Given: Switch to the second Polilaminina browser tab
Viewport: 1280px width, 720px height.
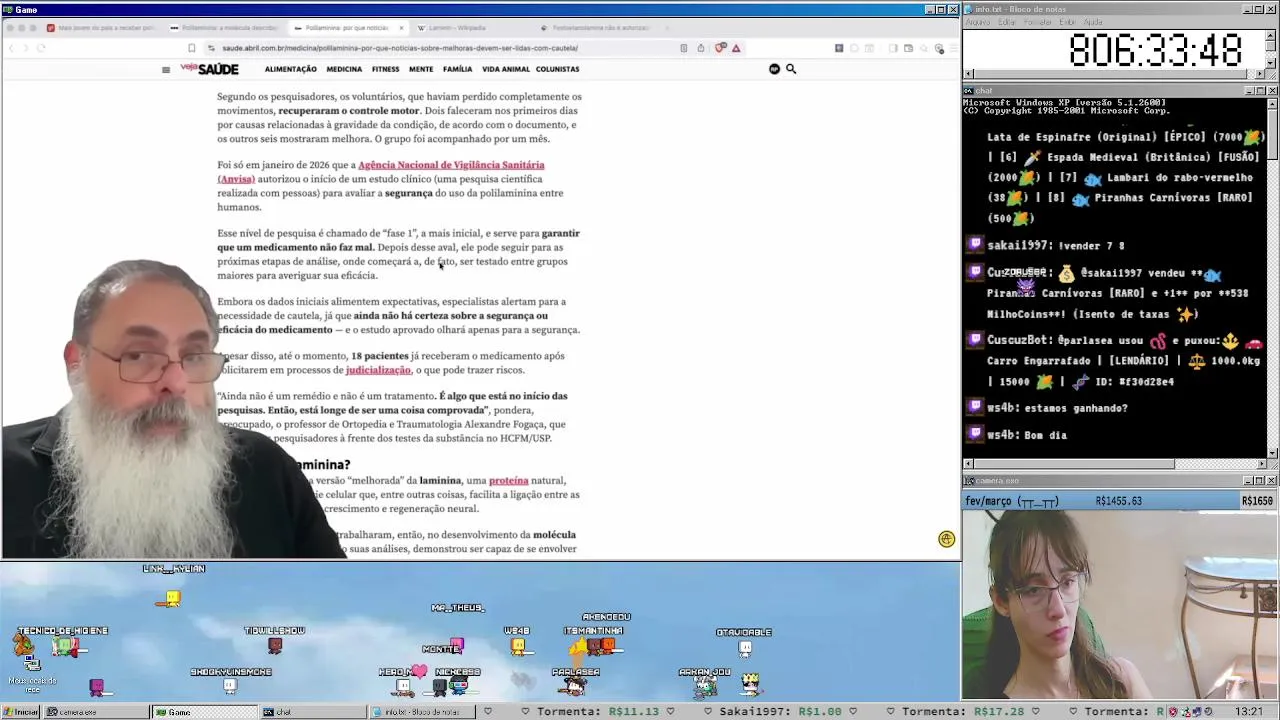Looking at the screenshot, I should (225, 28).
